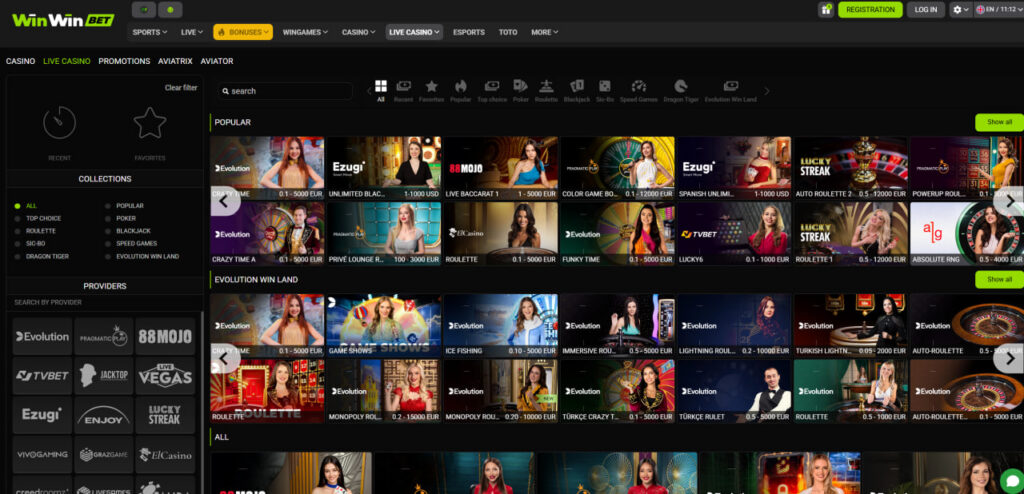Filter by Pragmatic Play provider logo
The height and width of the screenshot is (494, 1024).
click(x=104, y=337)
